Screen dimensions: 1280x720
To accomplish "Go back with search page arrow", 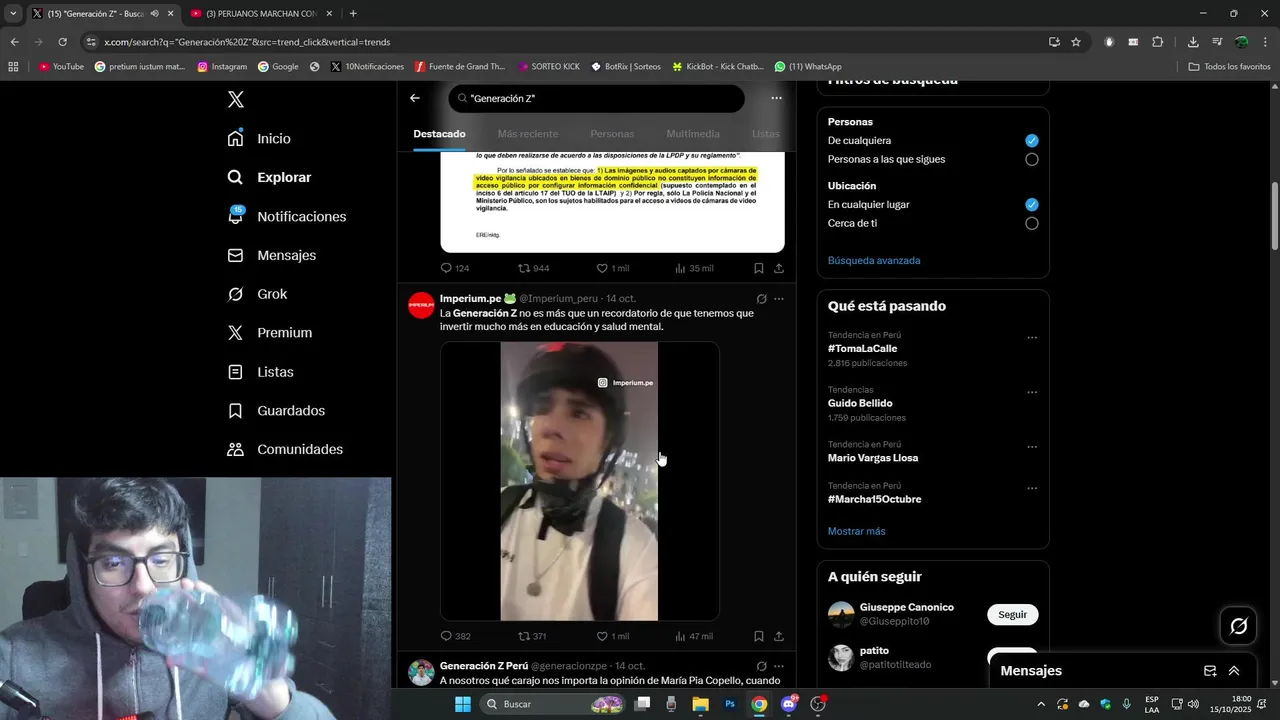I will pos(415,98).
